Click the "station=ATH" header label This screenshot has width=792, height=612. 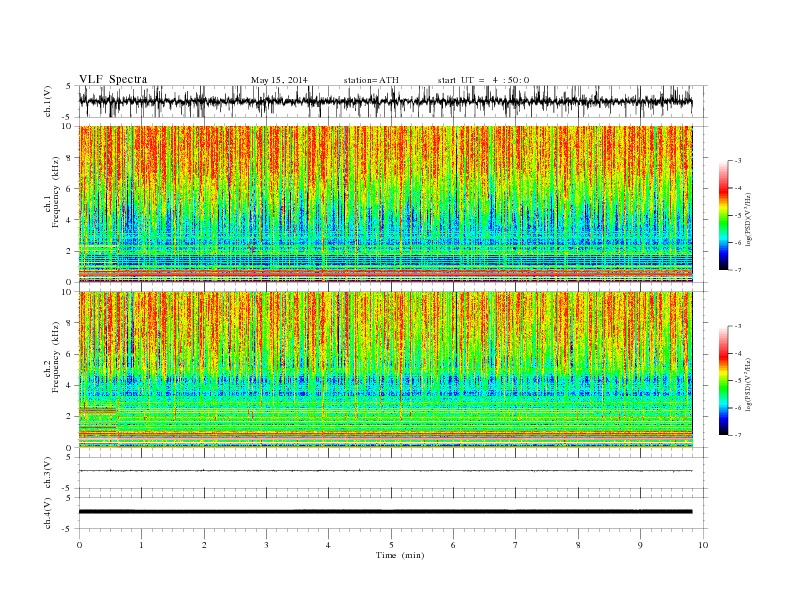371,80
